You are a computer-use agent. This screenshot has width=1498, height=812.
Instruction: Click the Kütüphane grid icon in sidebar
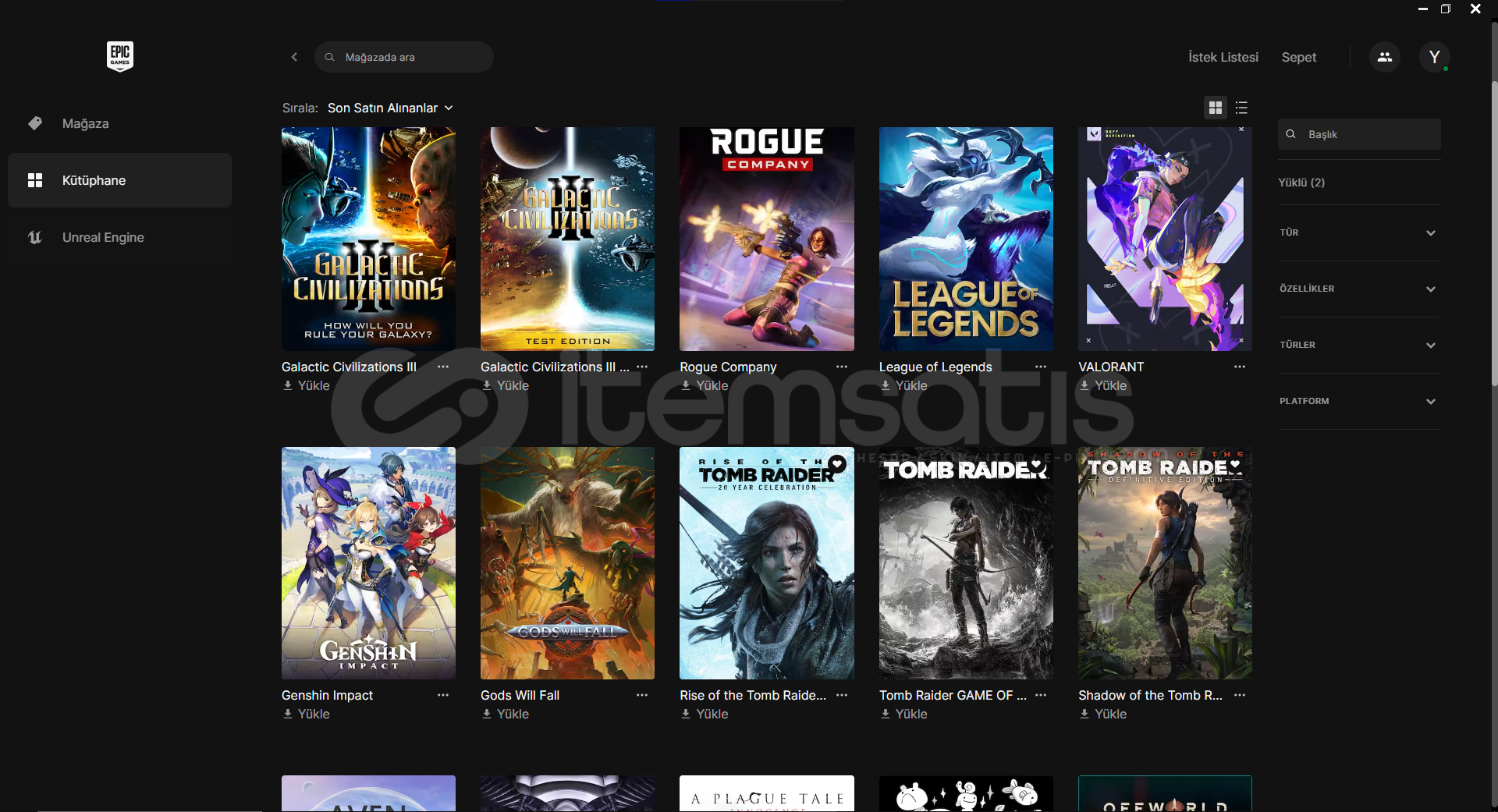35,180
